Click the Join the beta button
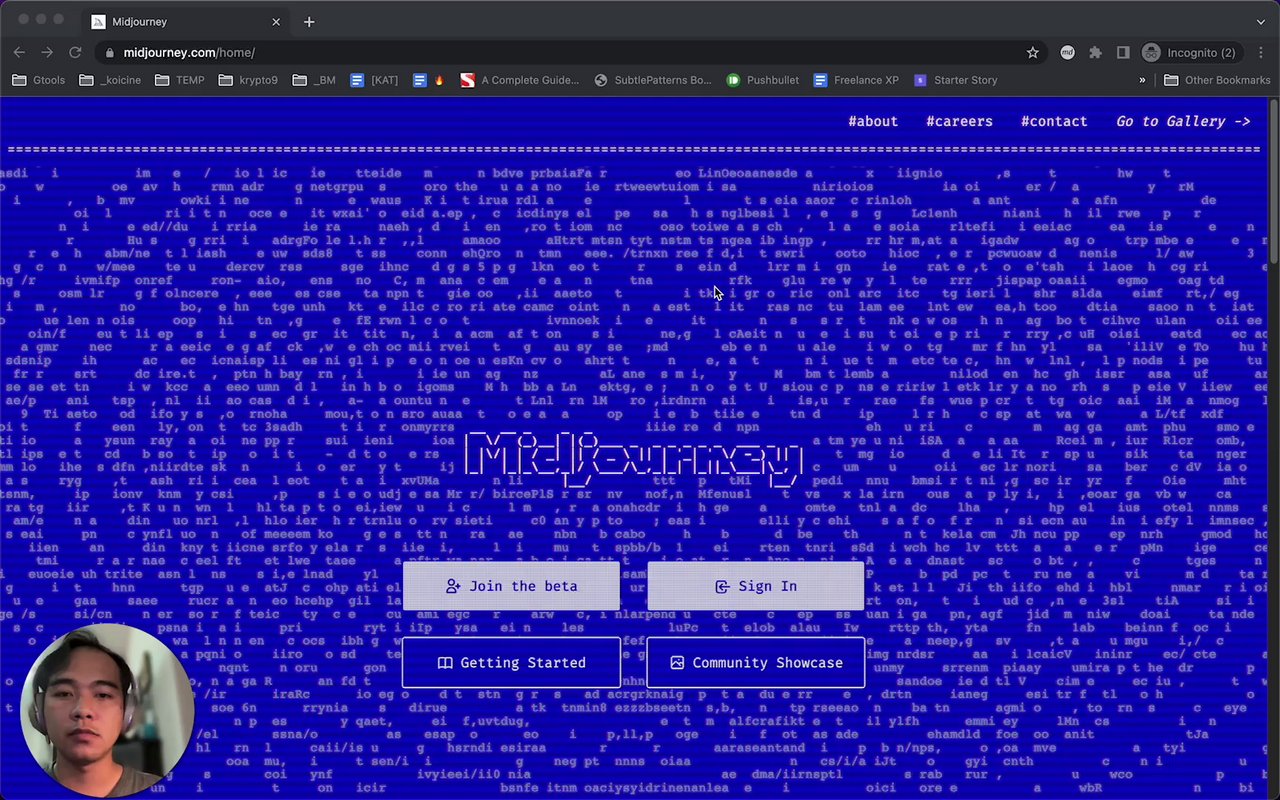1280x800 pixels. [511, 586]
